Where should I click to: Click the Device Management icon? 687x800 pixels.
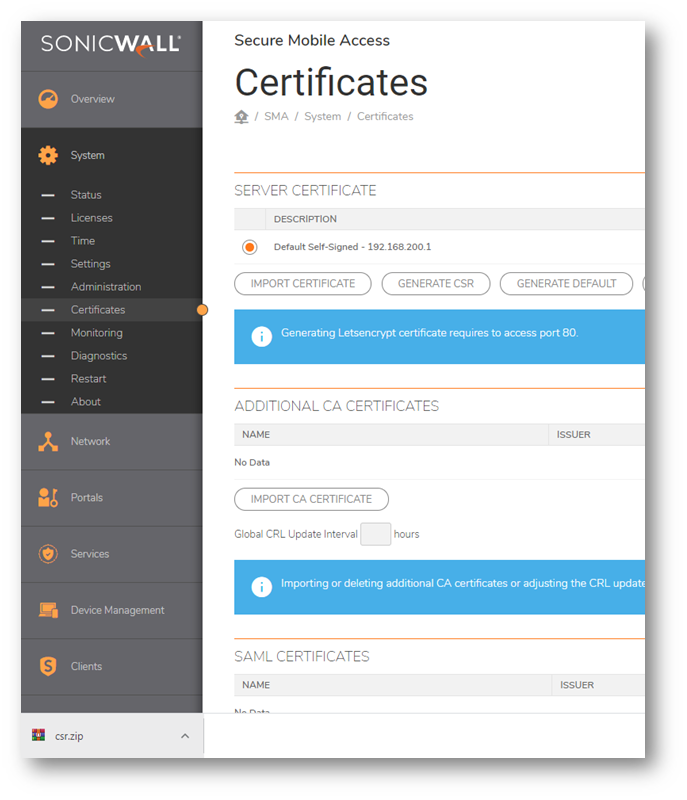pos(48,610)
